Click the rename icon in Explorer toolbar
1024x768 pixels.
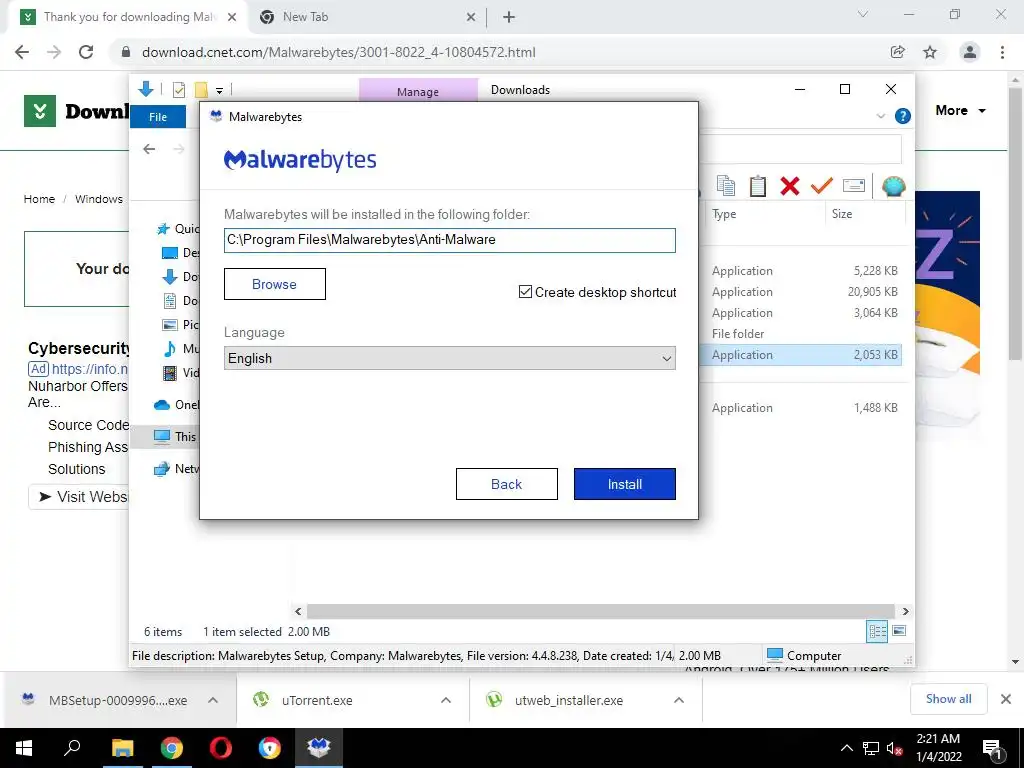tap(854, 186)
